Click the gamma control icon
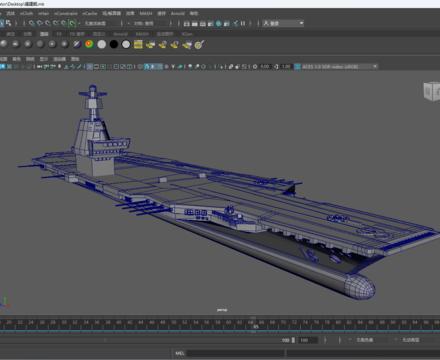 coord(276,67)
